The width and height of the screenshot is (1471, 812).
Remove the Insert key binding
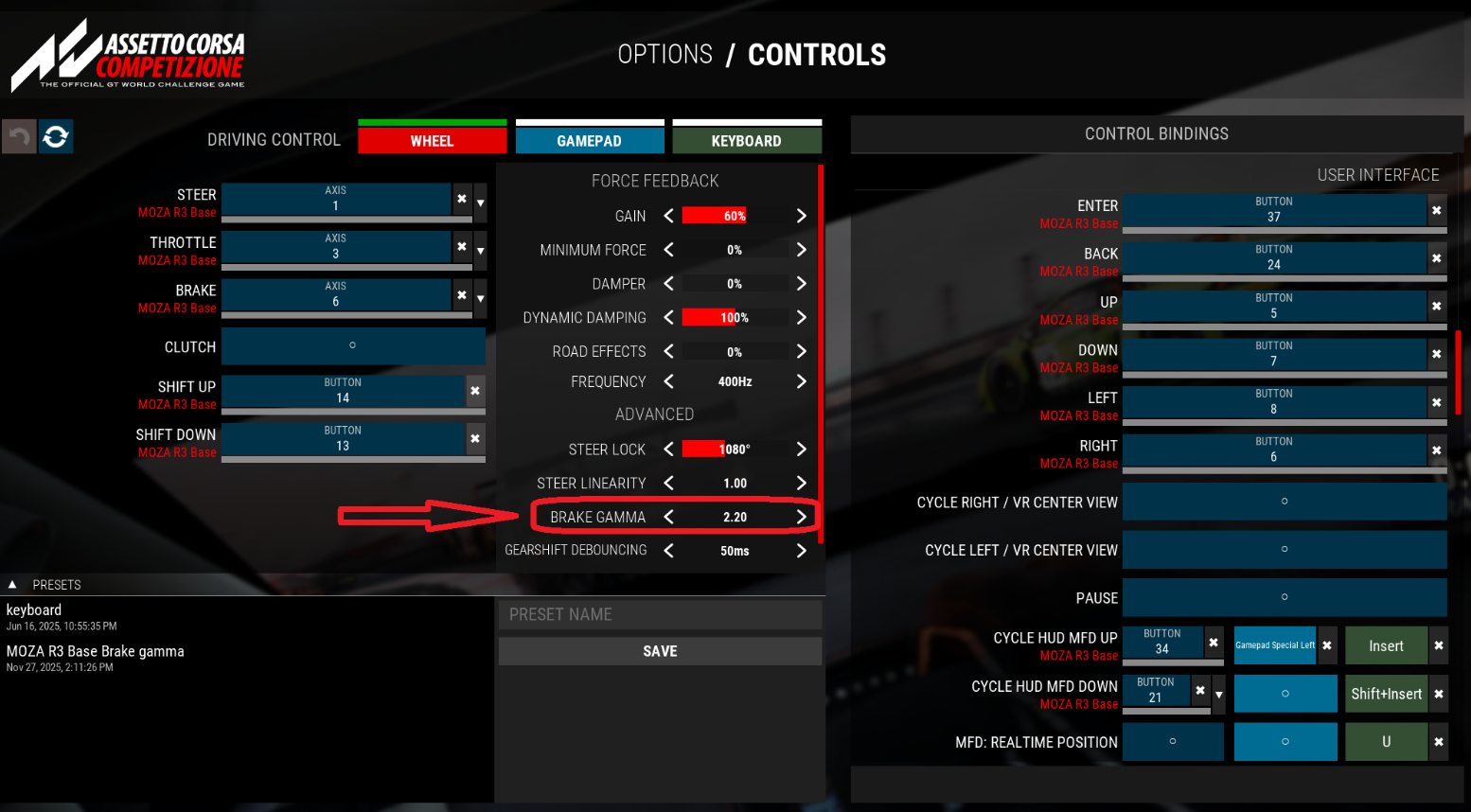coord(1439,645)
